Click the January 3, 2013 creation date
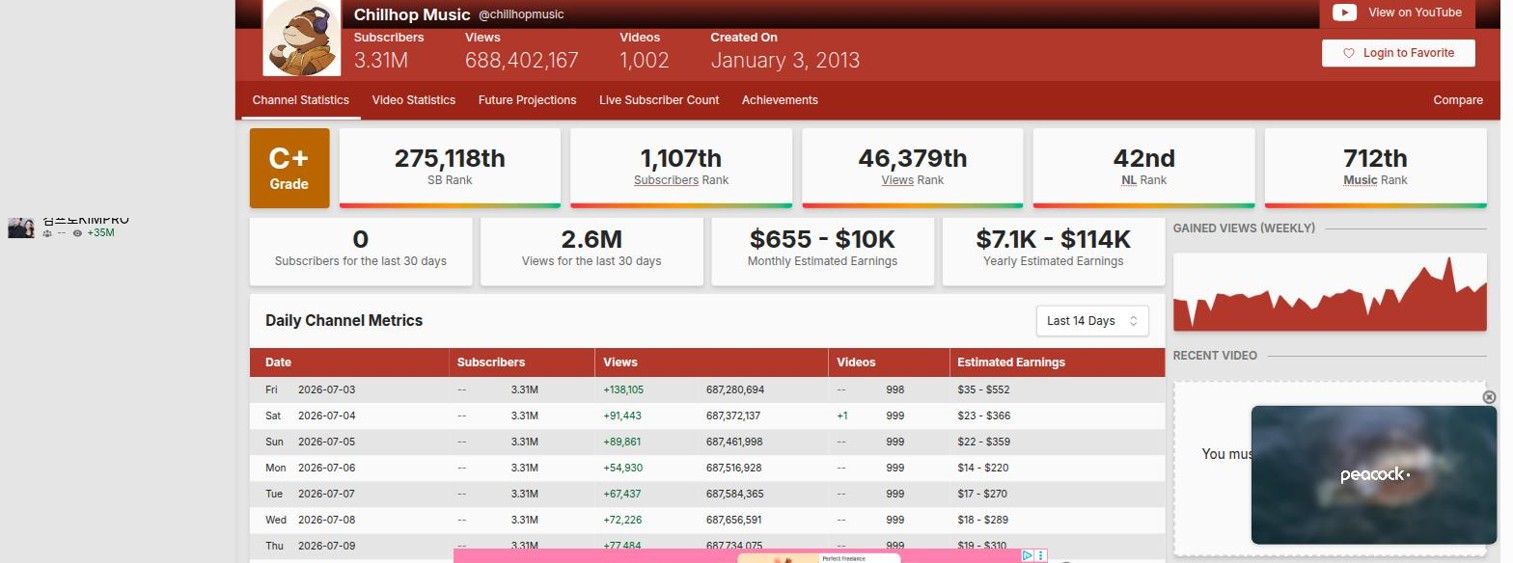Image resolution: width=1513 pixels, height=563 pixels. tap(785, 60)
